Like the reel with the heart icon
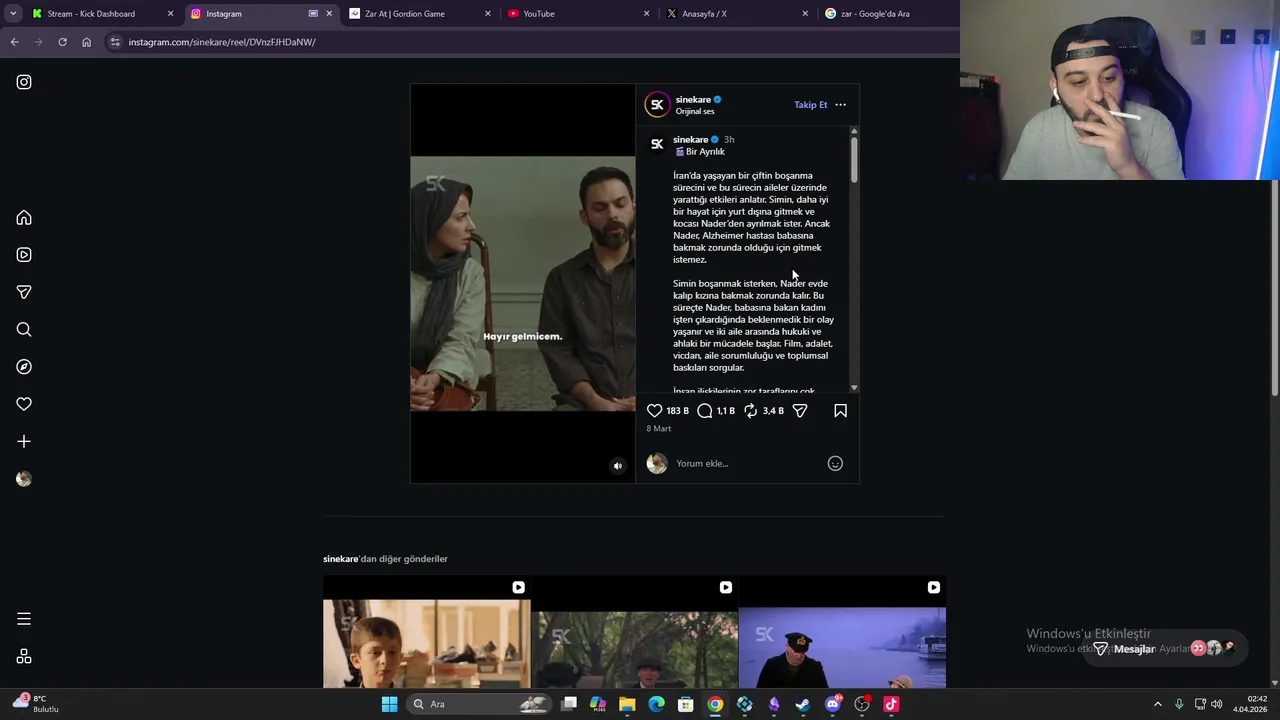The image size is (1280, 720). click(x=654, y=411)
